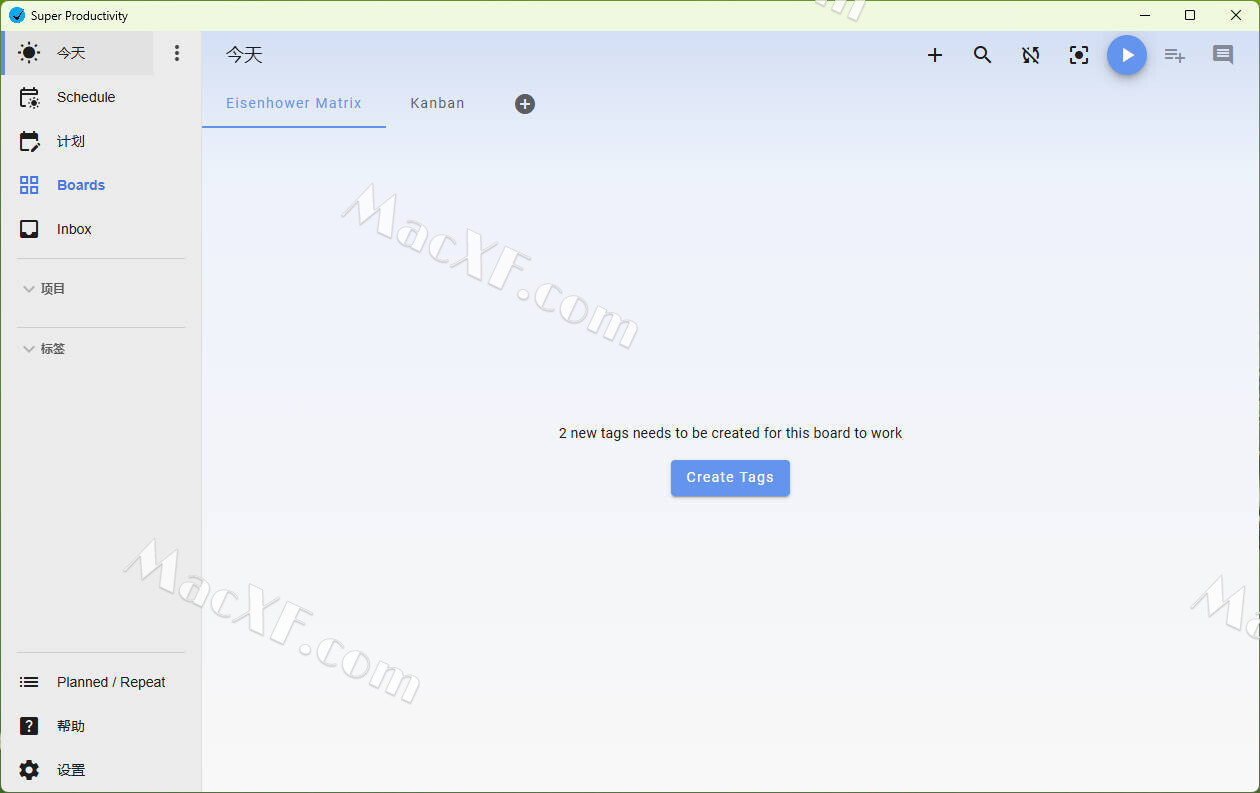Click the 今天 sun icon
This screenshot has height=793, width=1260.
click(30, 53)
